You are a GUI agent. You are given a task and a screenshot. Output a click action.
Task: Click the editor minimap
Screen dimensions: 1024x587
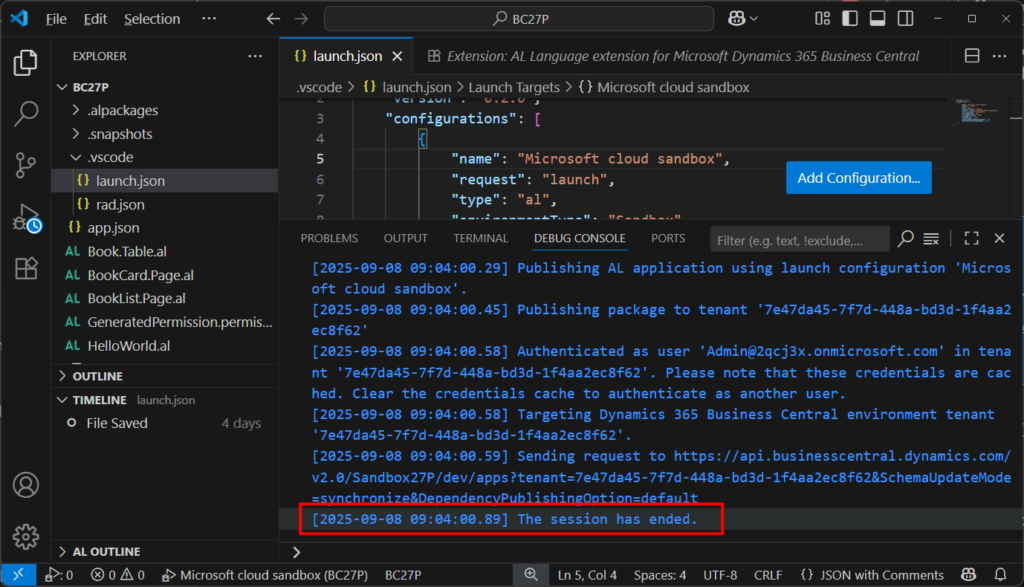pyautogui.click(x=969, y=112)
